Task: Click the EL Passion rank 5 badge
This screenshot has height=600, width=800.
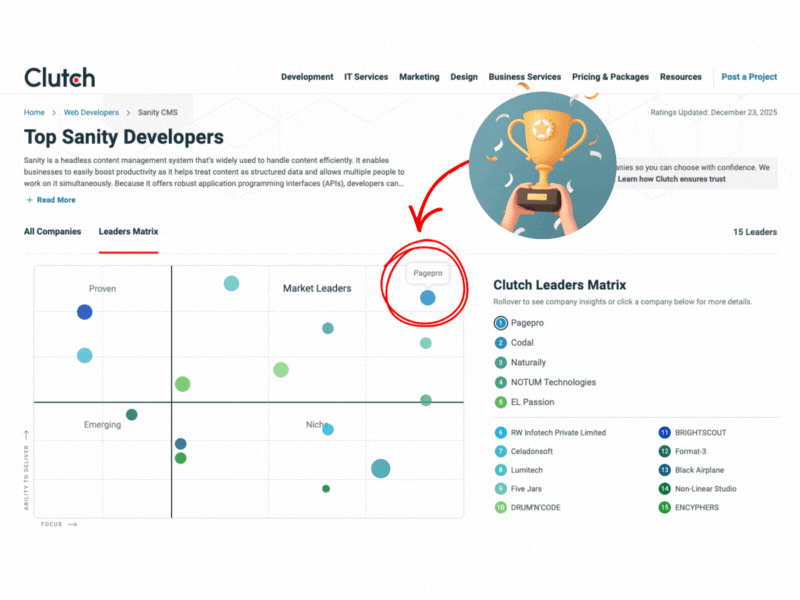Action: click(x=499, y=401)
